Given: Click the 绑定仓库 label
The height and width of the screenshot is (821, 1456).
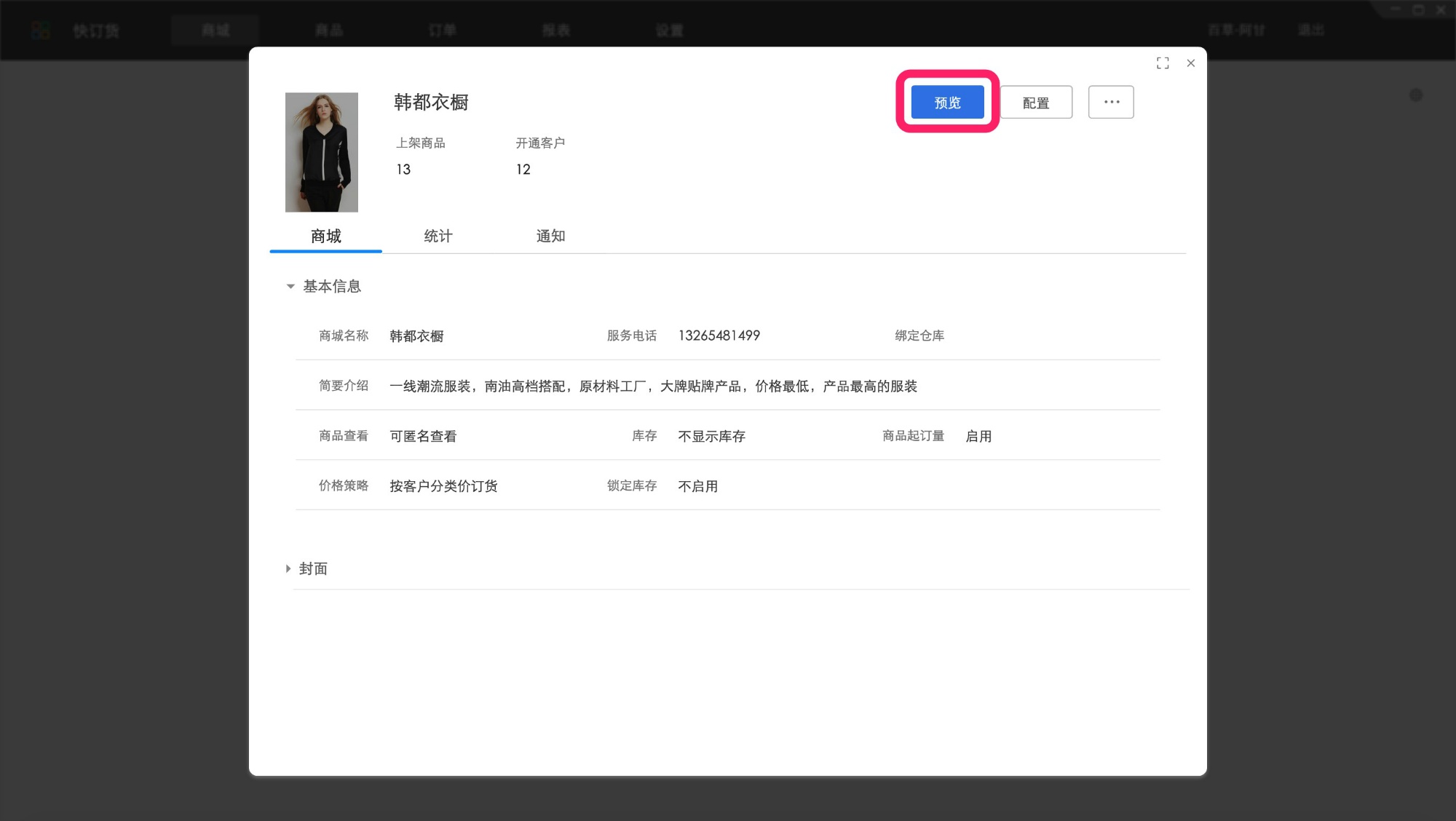Looking at the screenshot, I should click(x=919, y=336).
